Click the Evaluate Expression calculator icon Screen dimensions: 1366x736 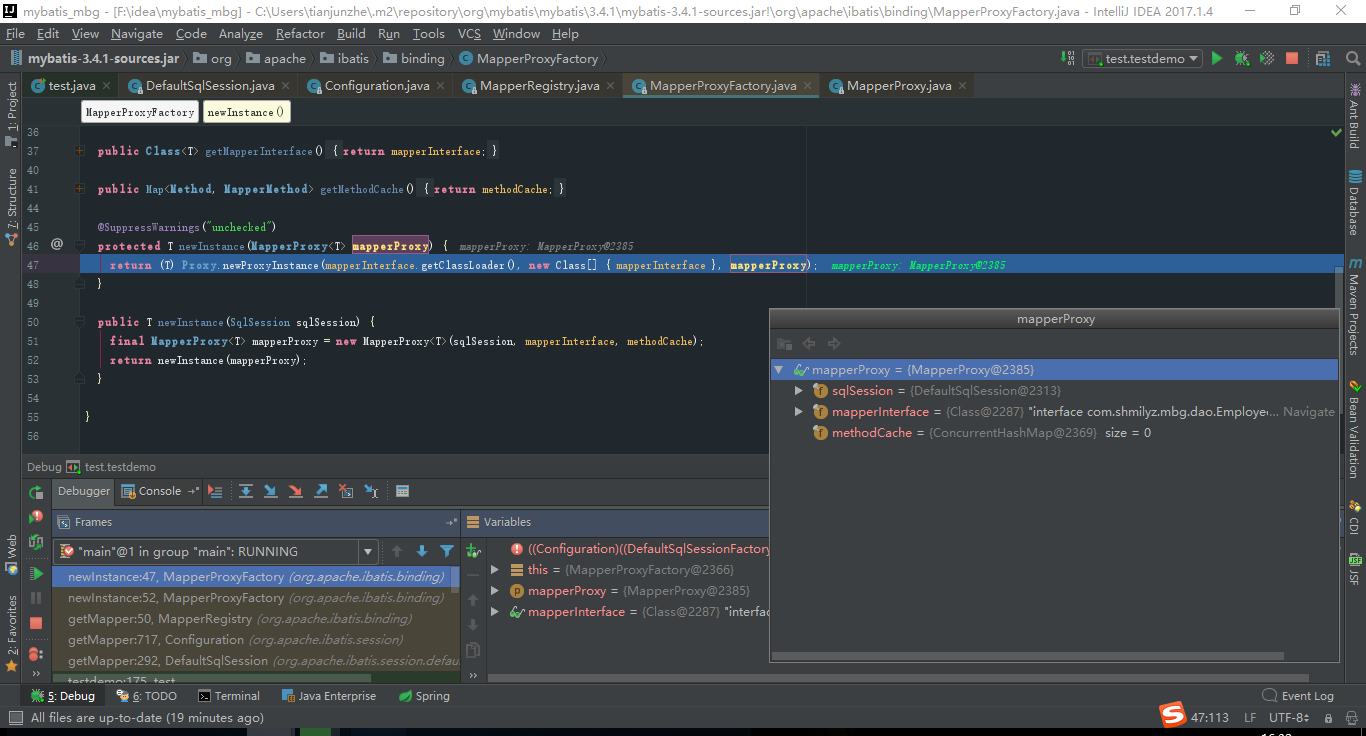point(404,491)
